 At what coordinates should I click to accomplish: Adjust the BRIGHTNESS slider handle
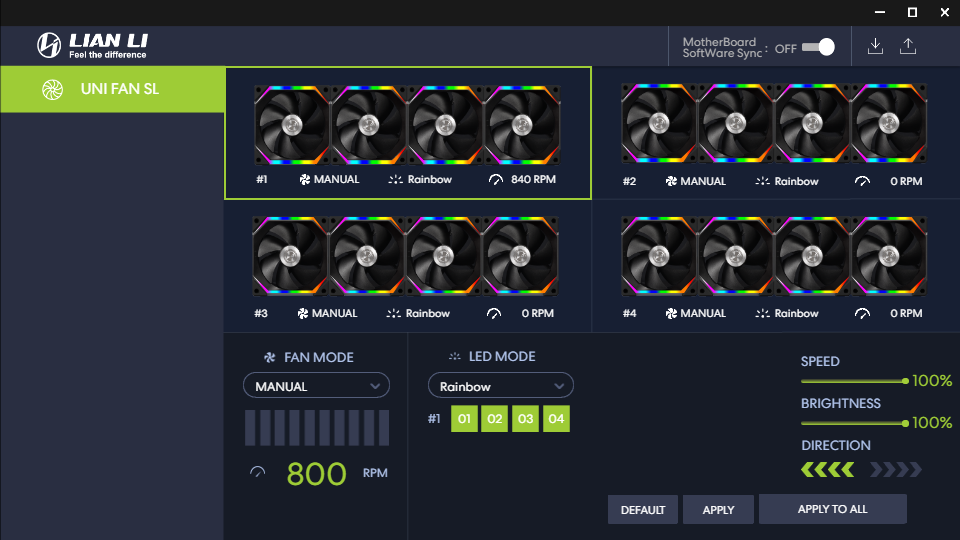click(x=905, y=423)
